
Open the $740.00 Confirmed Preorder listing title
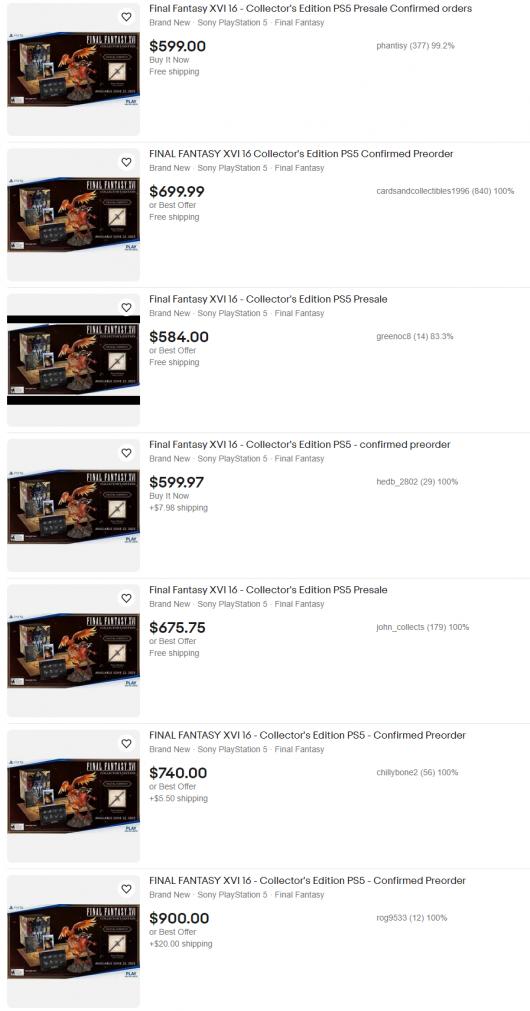coord(308,735)
